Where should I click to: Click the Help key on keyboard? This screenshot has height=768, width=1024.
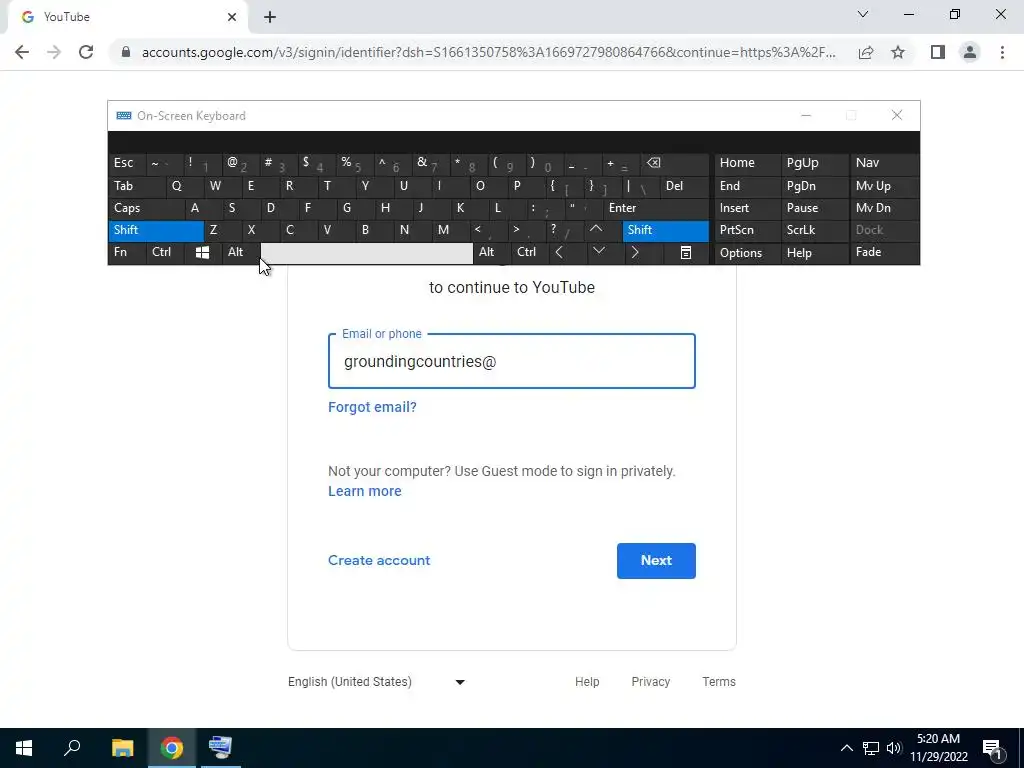point(814,252)
